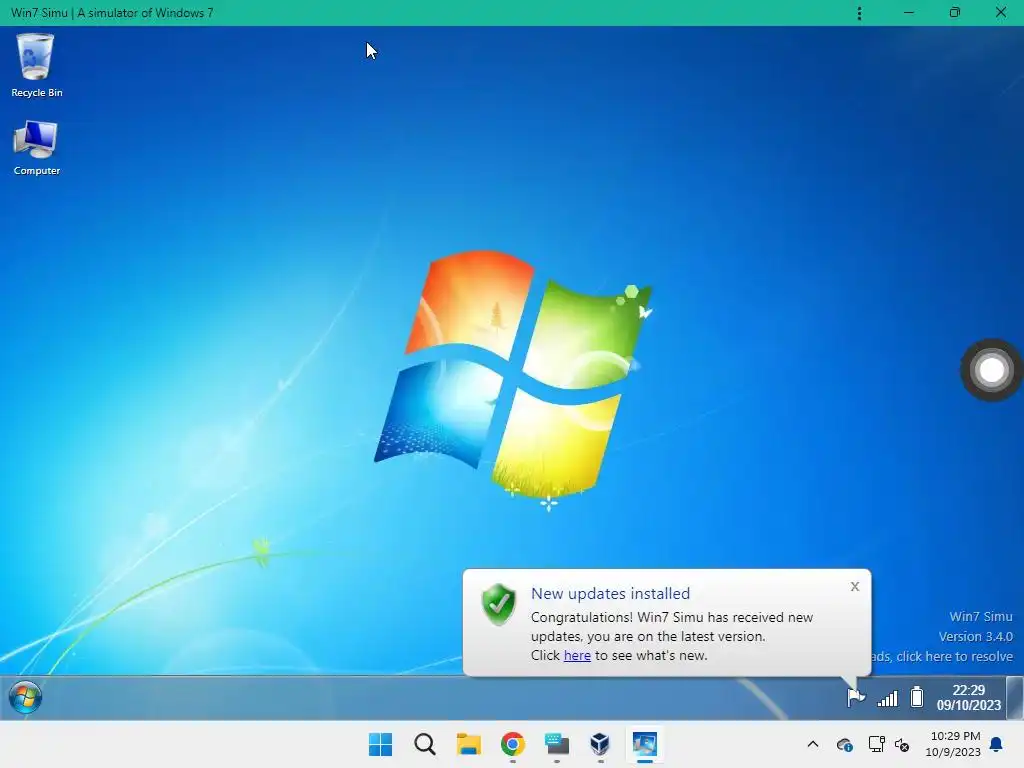Screen dimensions: 1024x768
Task: Open the network monitor tray icon
Action: click(876, 744)
